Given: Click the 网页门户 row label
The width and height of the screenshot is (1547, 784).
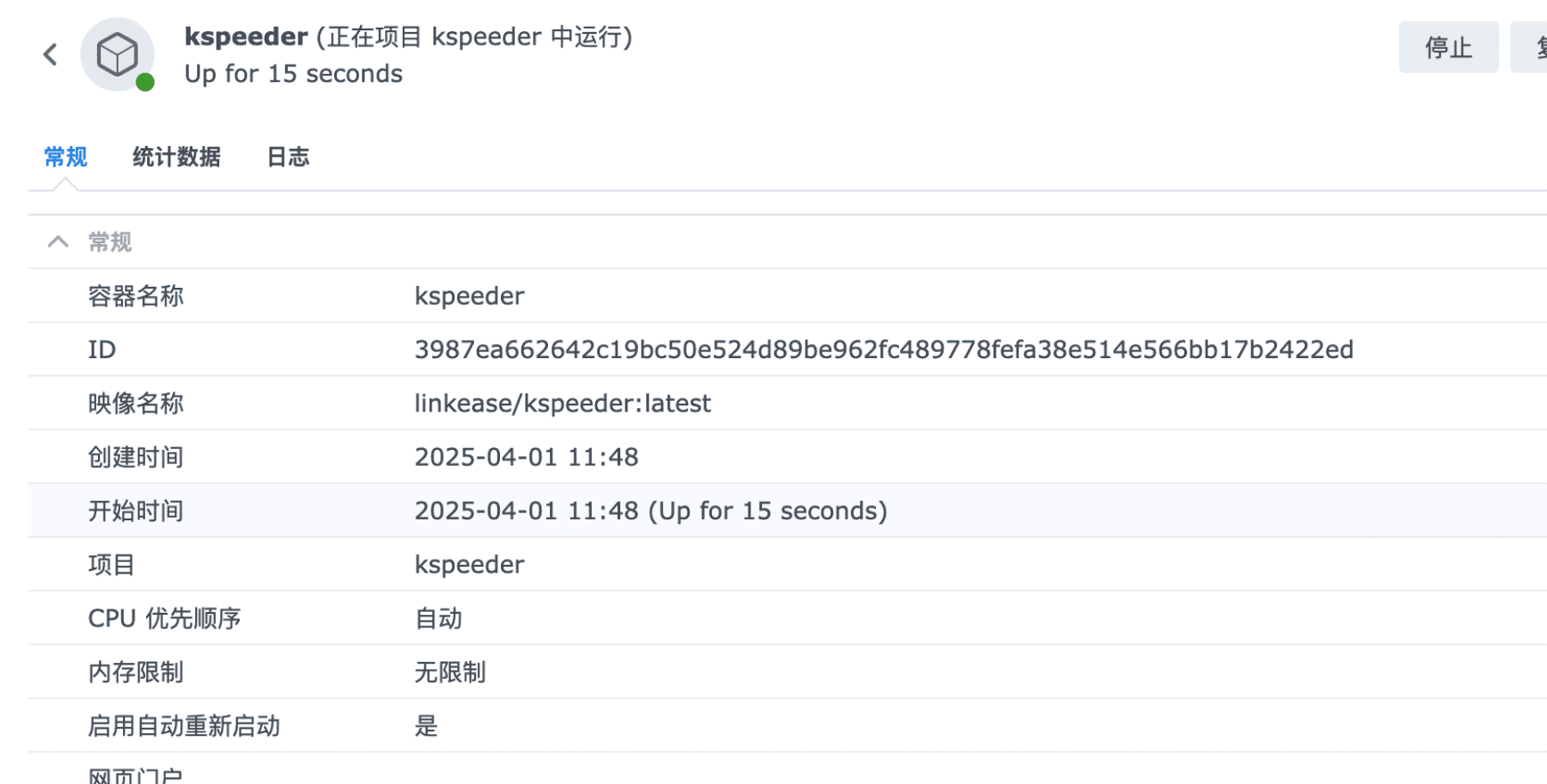Looking at the screenshot, I should (x=135, y=775).
